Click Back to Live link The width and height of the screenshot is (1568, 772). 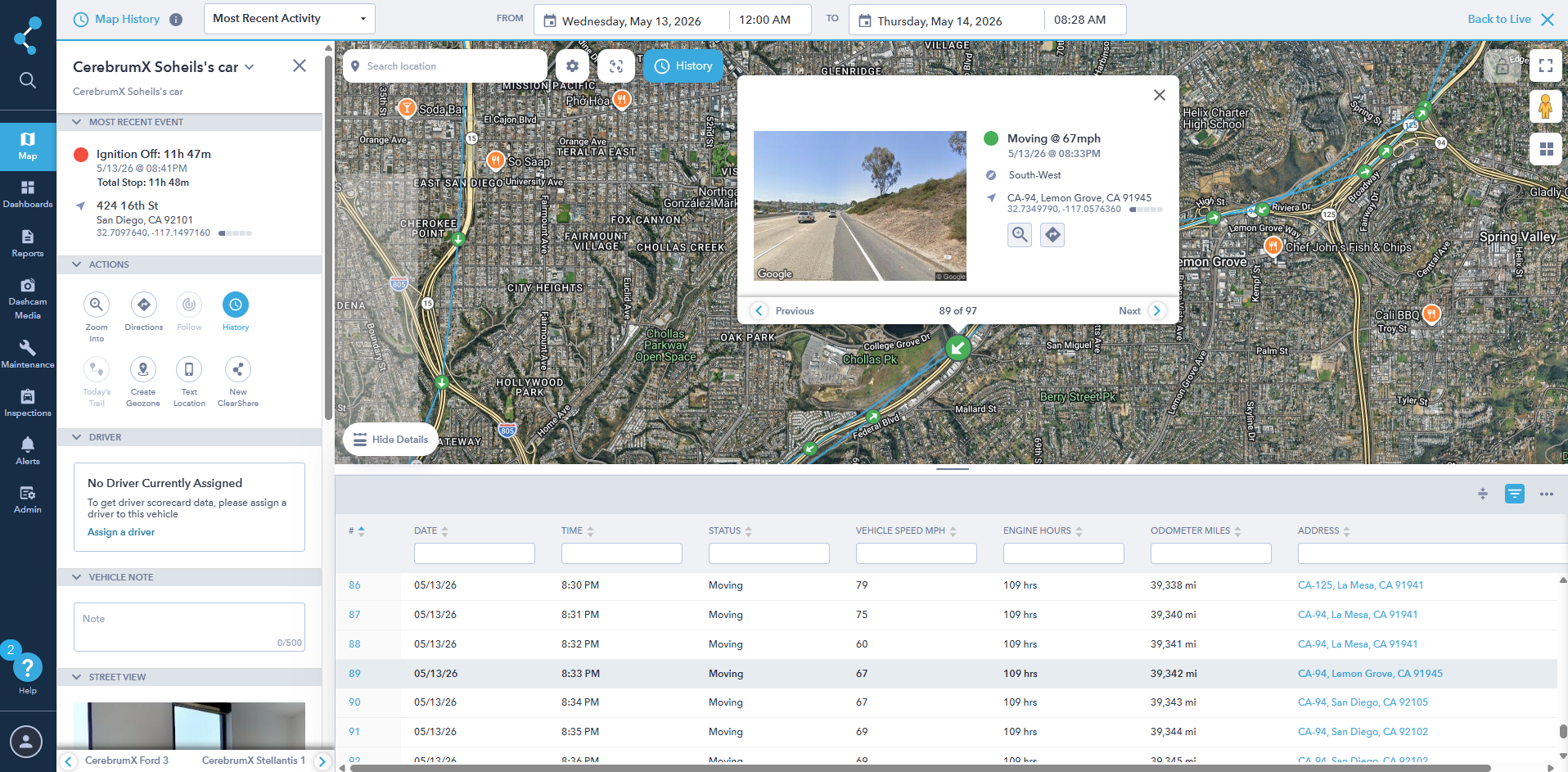coord(1499,19)
